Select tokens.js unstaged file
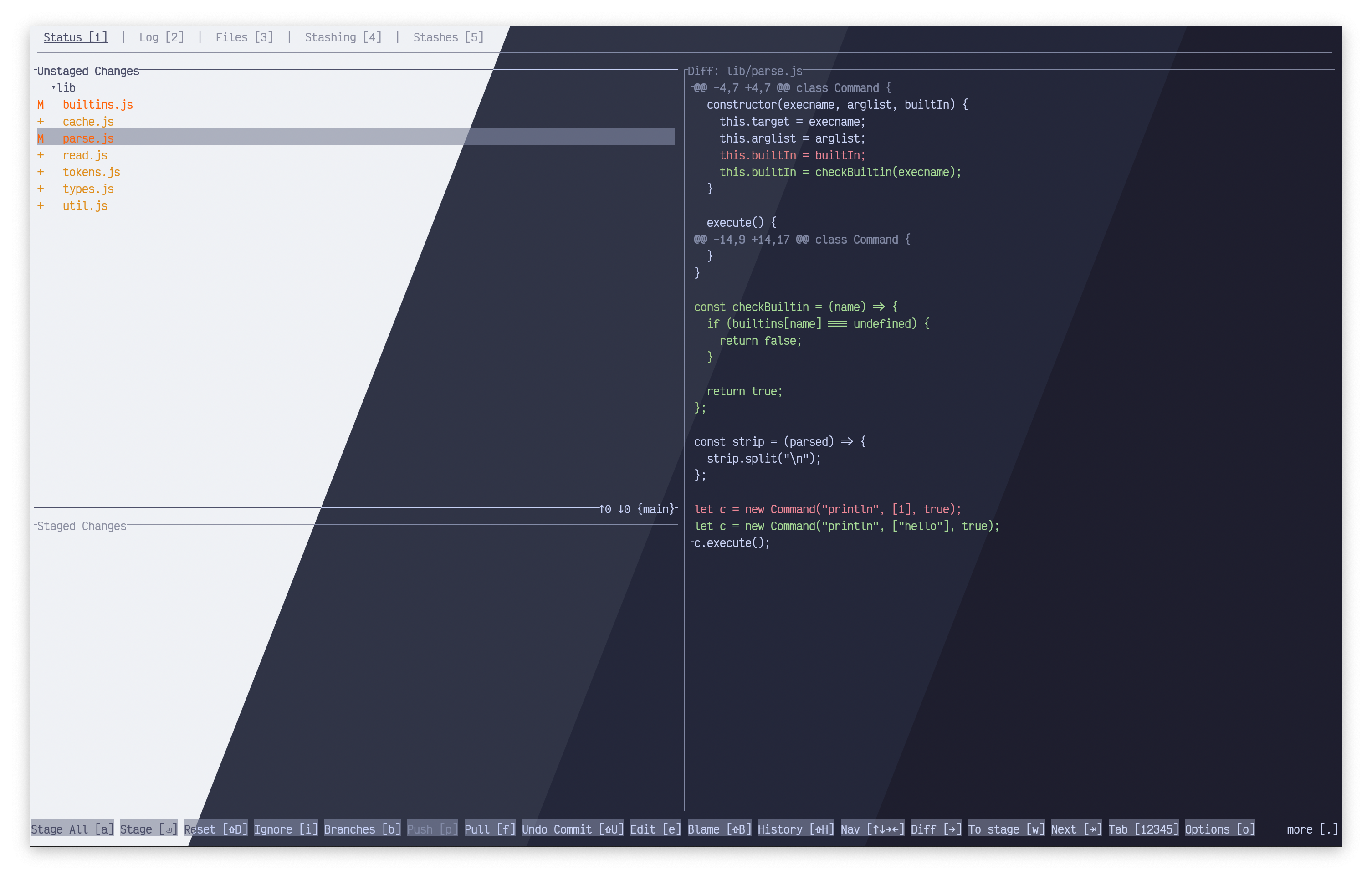 pyautogui.click(x=91, y=172)
